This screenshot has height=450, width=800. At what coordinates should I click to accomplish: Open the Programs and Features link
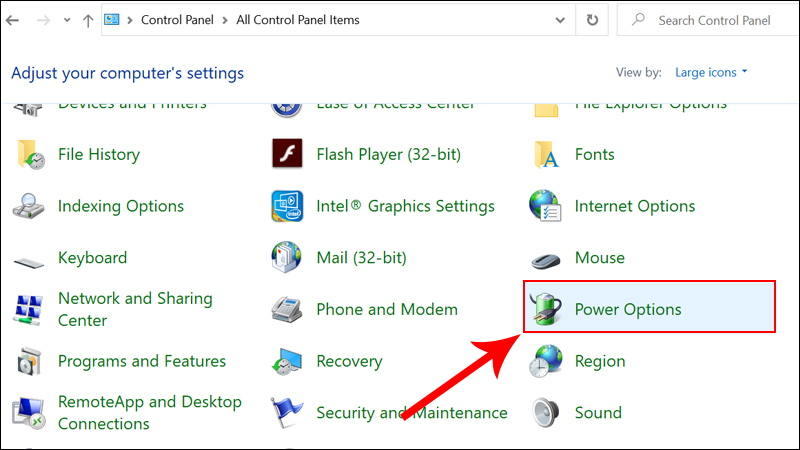point(142,361)
